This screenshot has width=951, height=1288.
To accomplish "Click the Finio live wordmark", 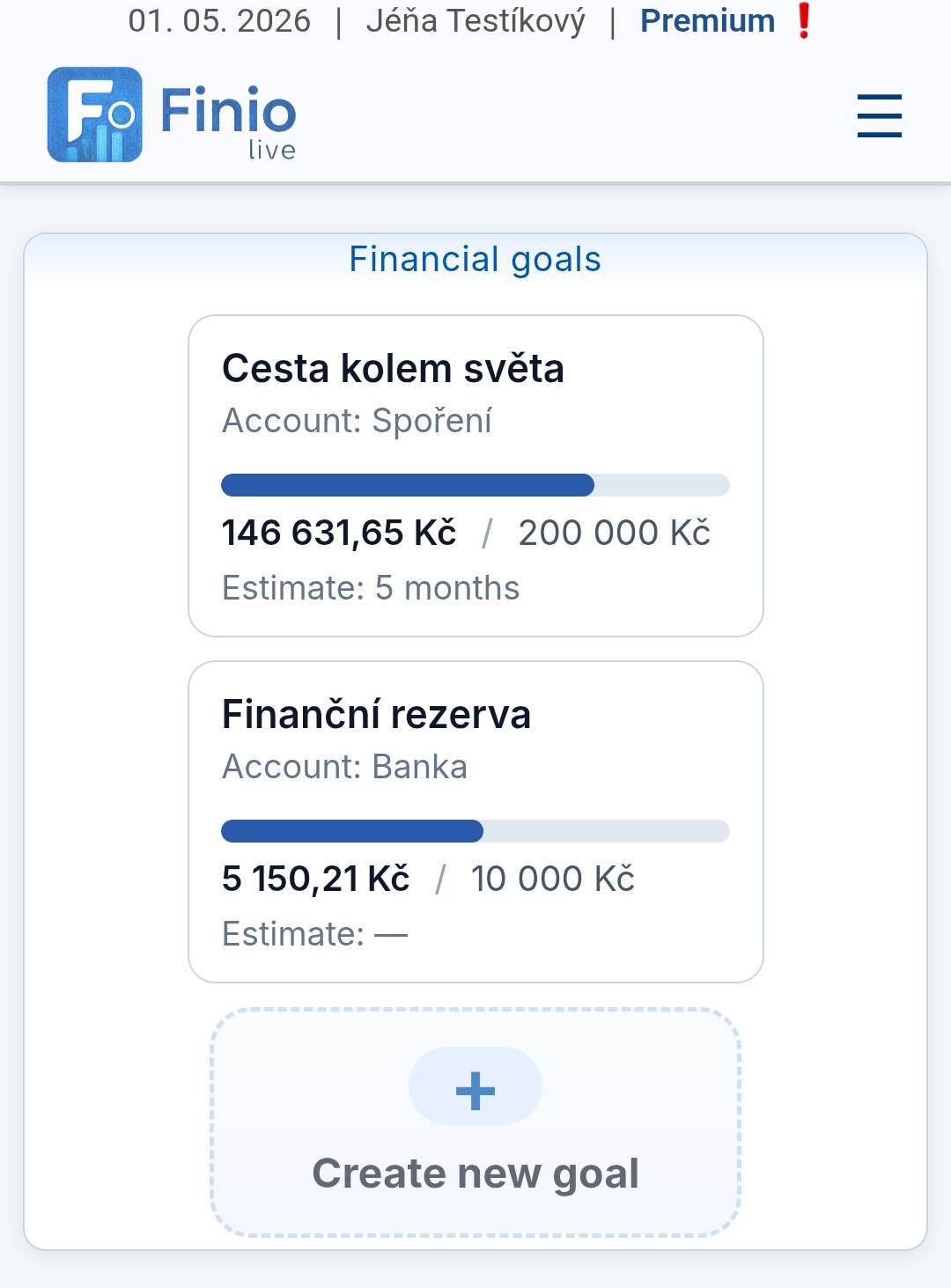I will click(228, 121).
